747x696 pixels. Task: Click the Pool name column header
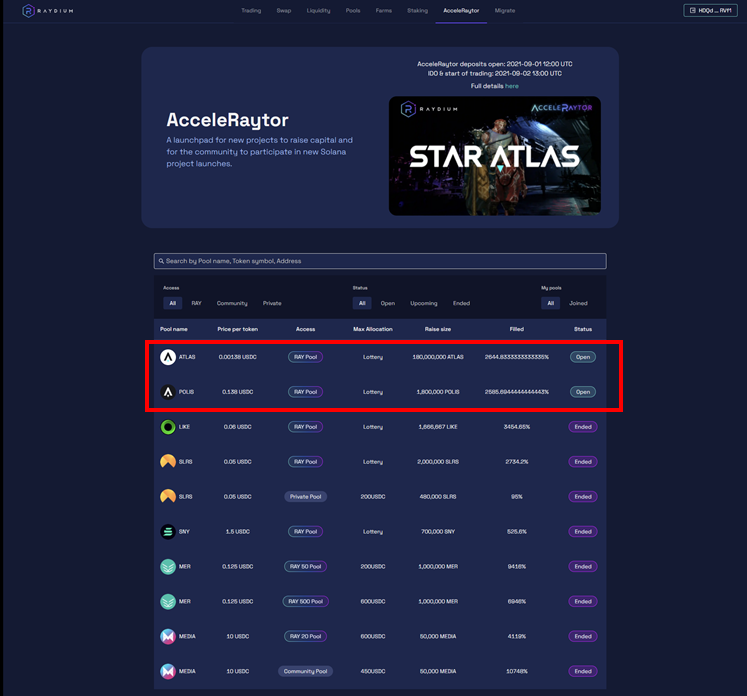[x=174, y=329]
